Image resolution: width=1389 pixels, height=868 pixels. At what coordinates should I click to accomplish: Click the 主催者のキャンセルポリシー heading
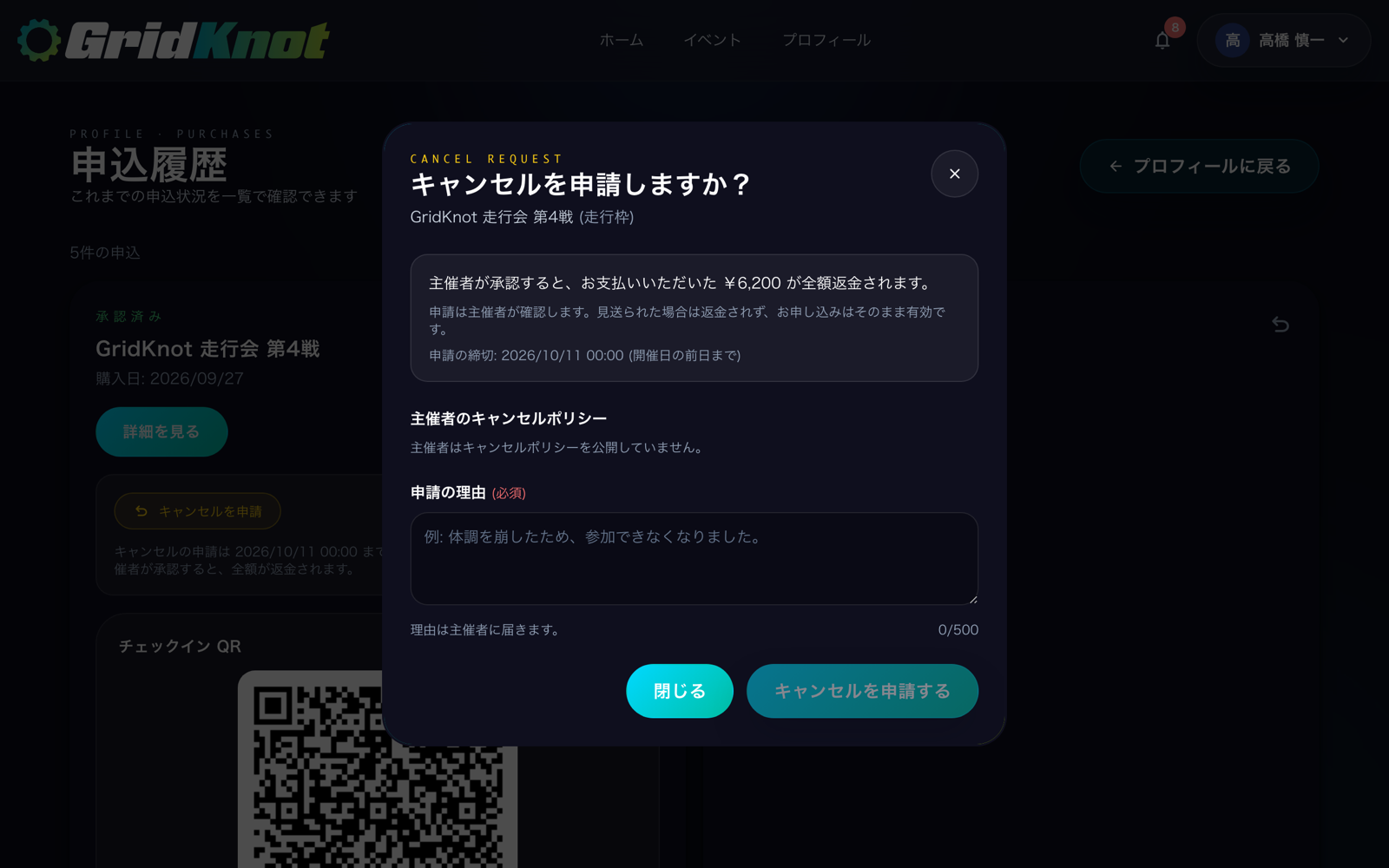509,418
